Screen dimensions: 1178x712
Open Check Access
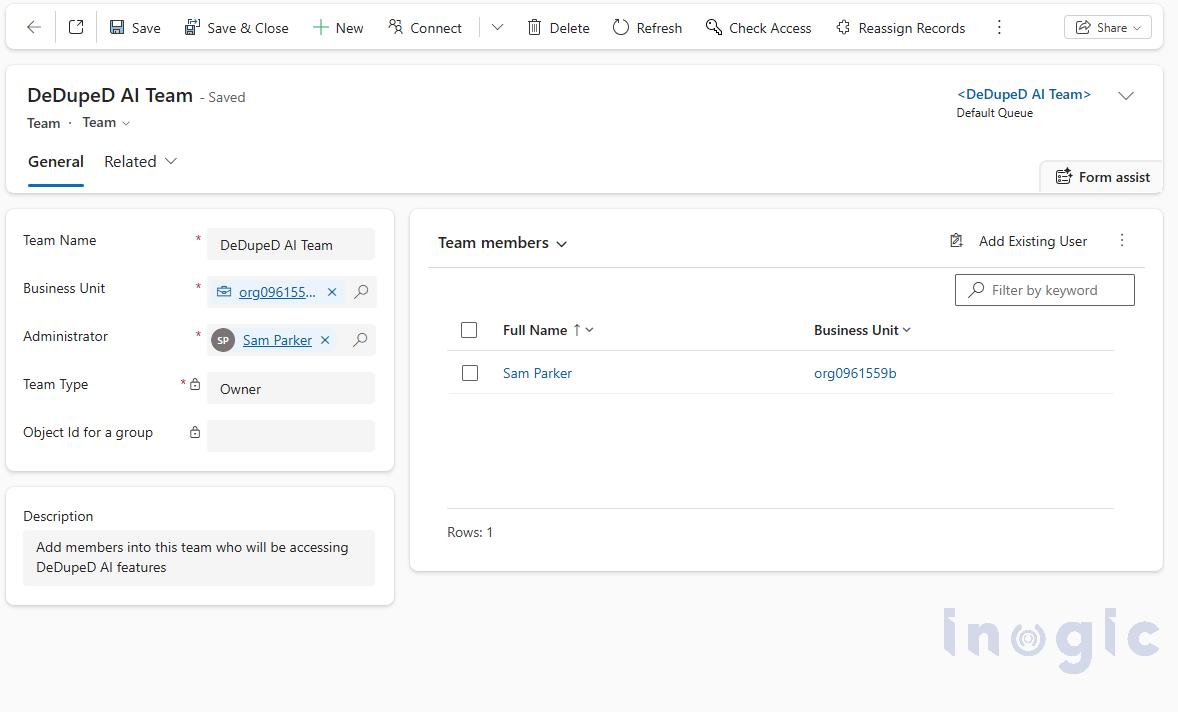tap(758, 28)
